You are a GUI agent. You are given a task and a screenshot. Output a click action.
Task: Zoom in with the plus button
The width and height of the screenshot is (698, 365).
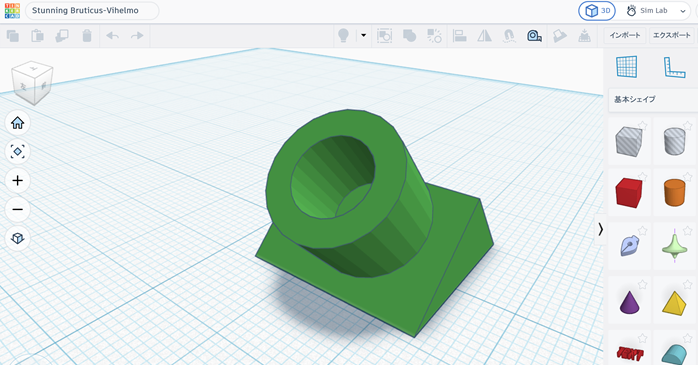click(17, 181)
